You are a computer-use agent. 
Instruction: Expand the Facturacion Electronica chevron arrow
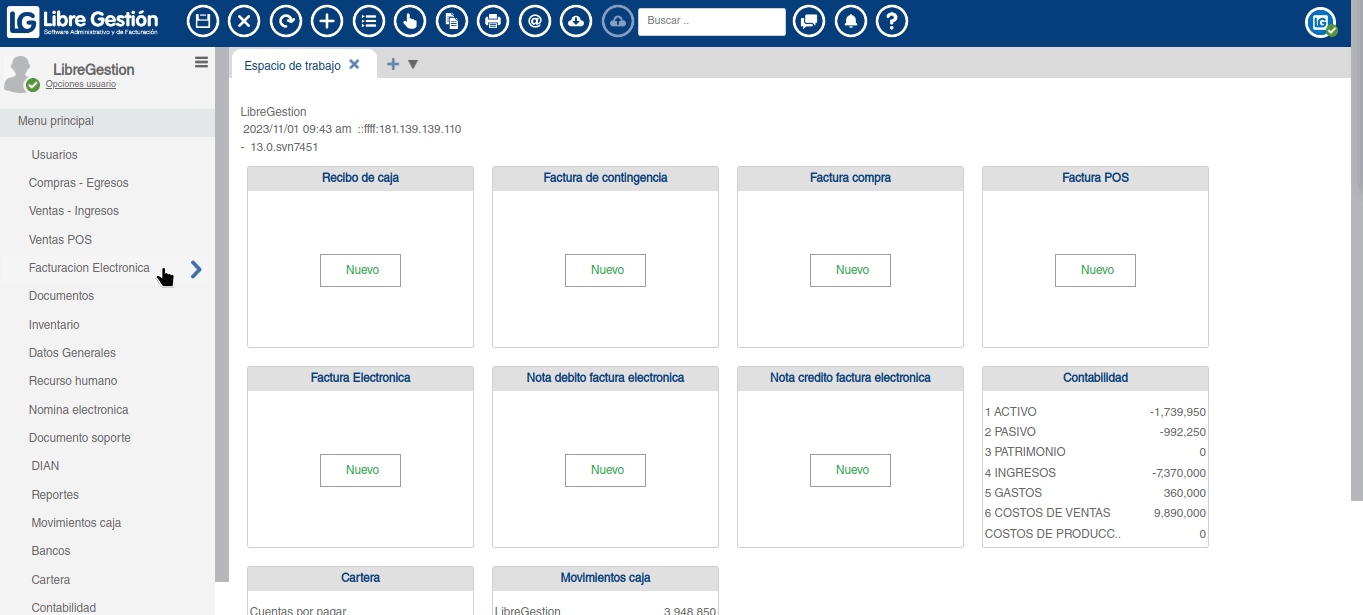point(196,268)
